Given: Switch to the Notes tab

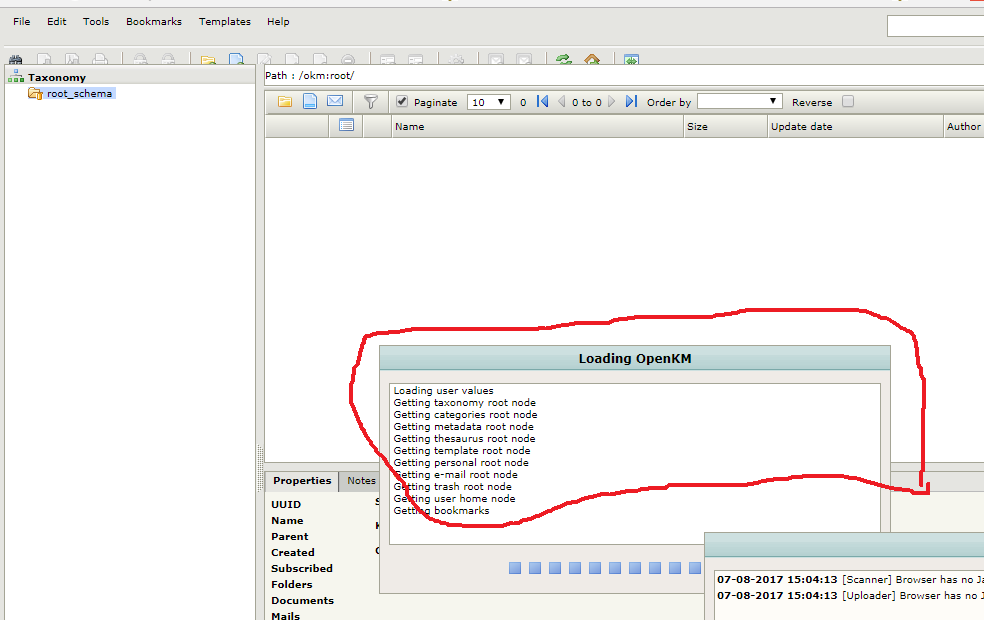Looking at the screenshot, I should [x=360, y=481].
